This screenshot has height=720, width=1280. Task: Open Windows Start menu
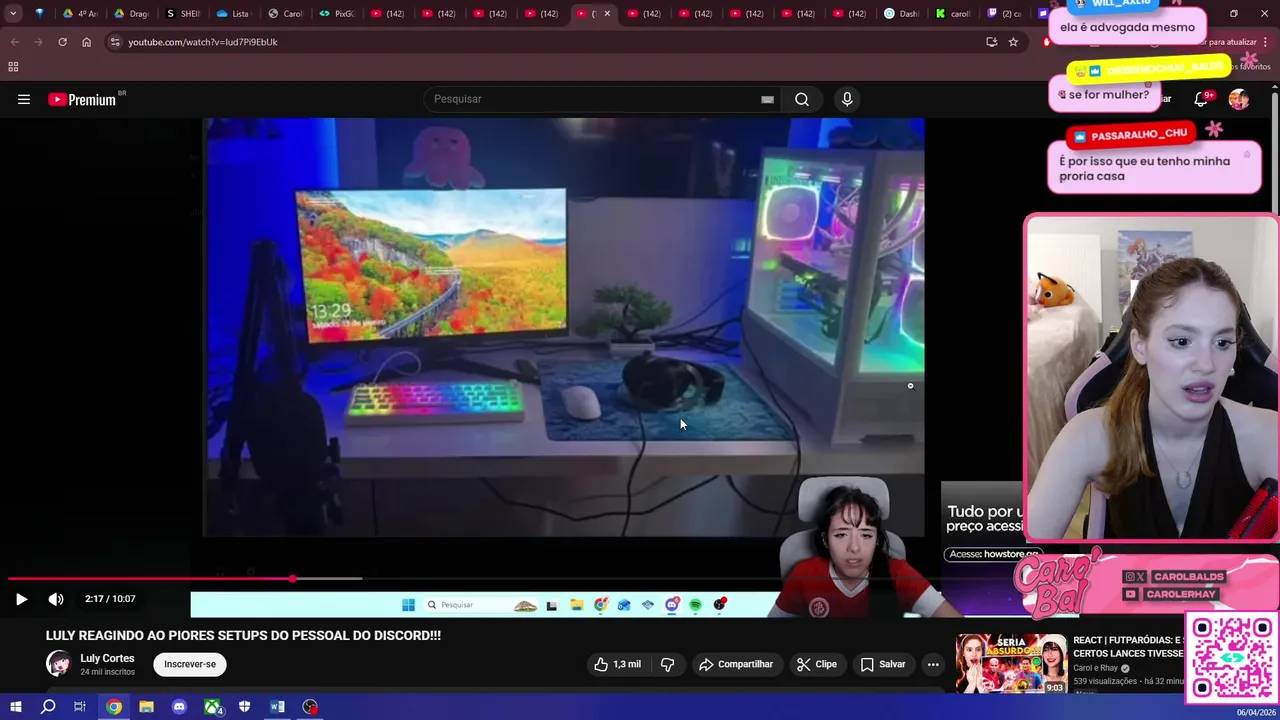[15, 707]
